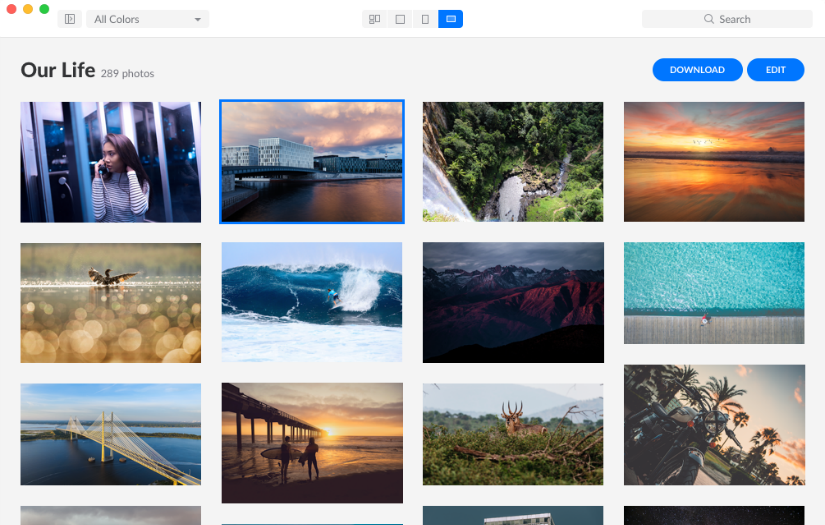Select the landscape thumbnails layout view
Image resolution: width=825 pixels, height=525 pixels.
(x=450, y=19)
